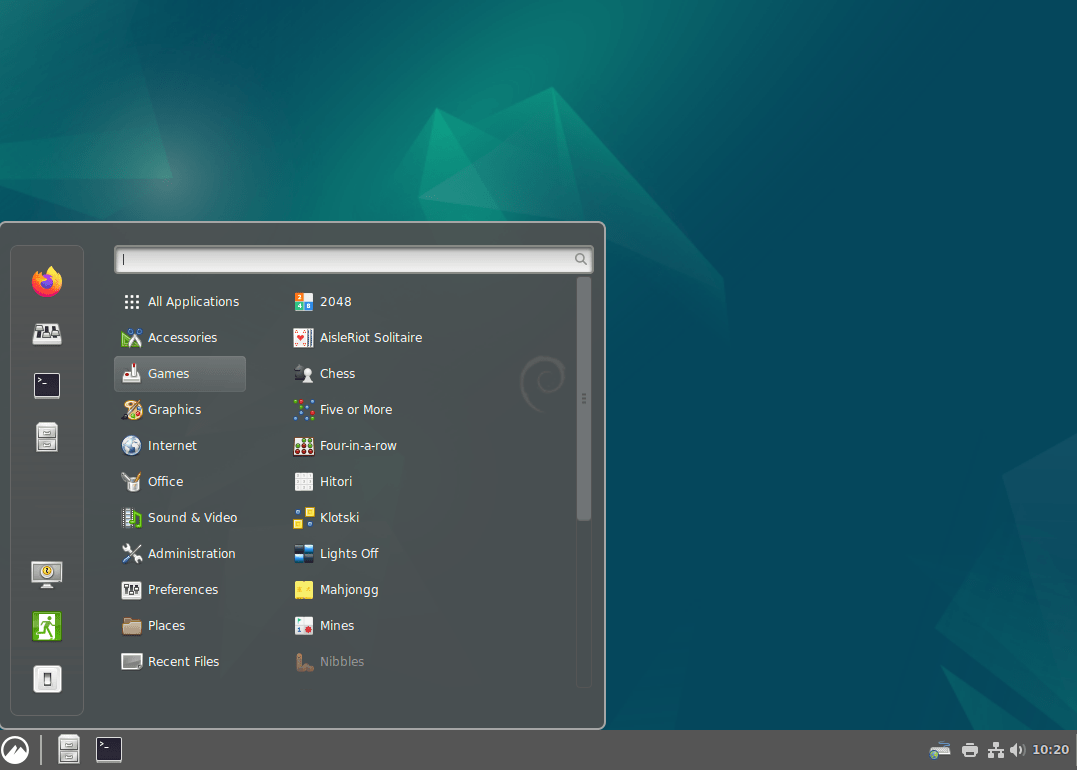This screenshot has height=770, width=1077.
Task: Open the volume control in the system tray
Action: [1018, 749]
